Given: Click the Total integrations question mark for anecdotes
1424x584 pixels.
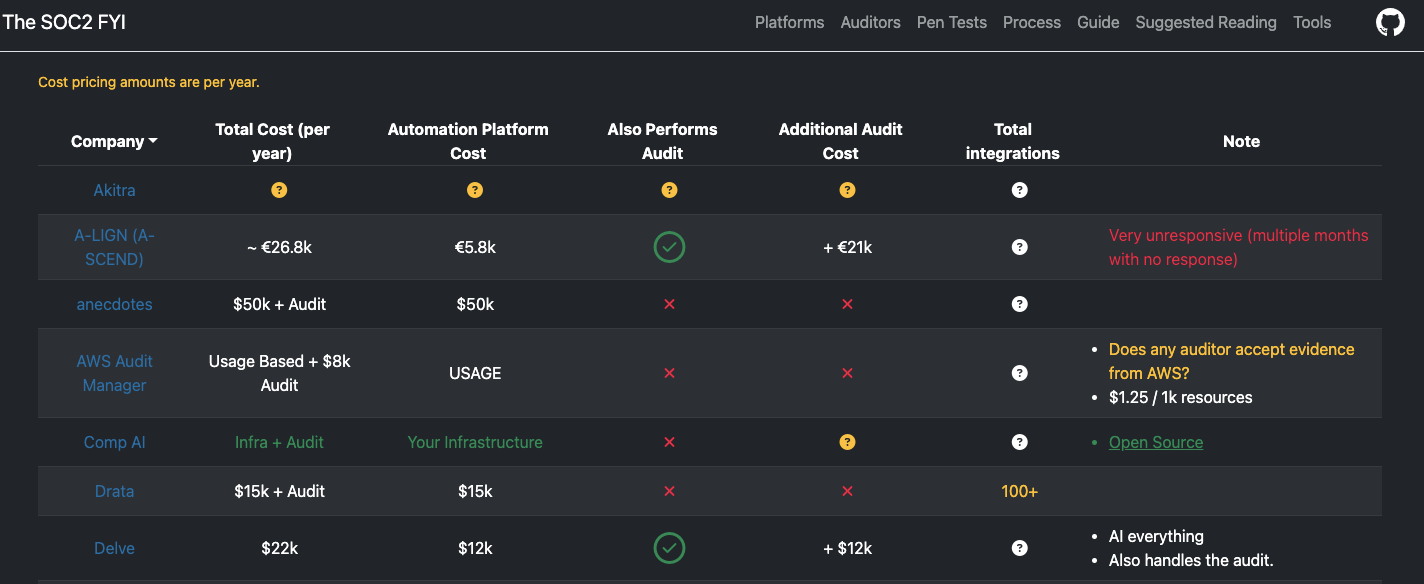Looking at the screenshot, I should click(x=1019, y=304).
